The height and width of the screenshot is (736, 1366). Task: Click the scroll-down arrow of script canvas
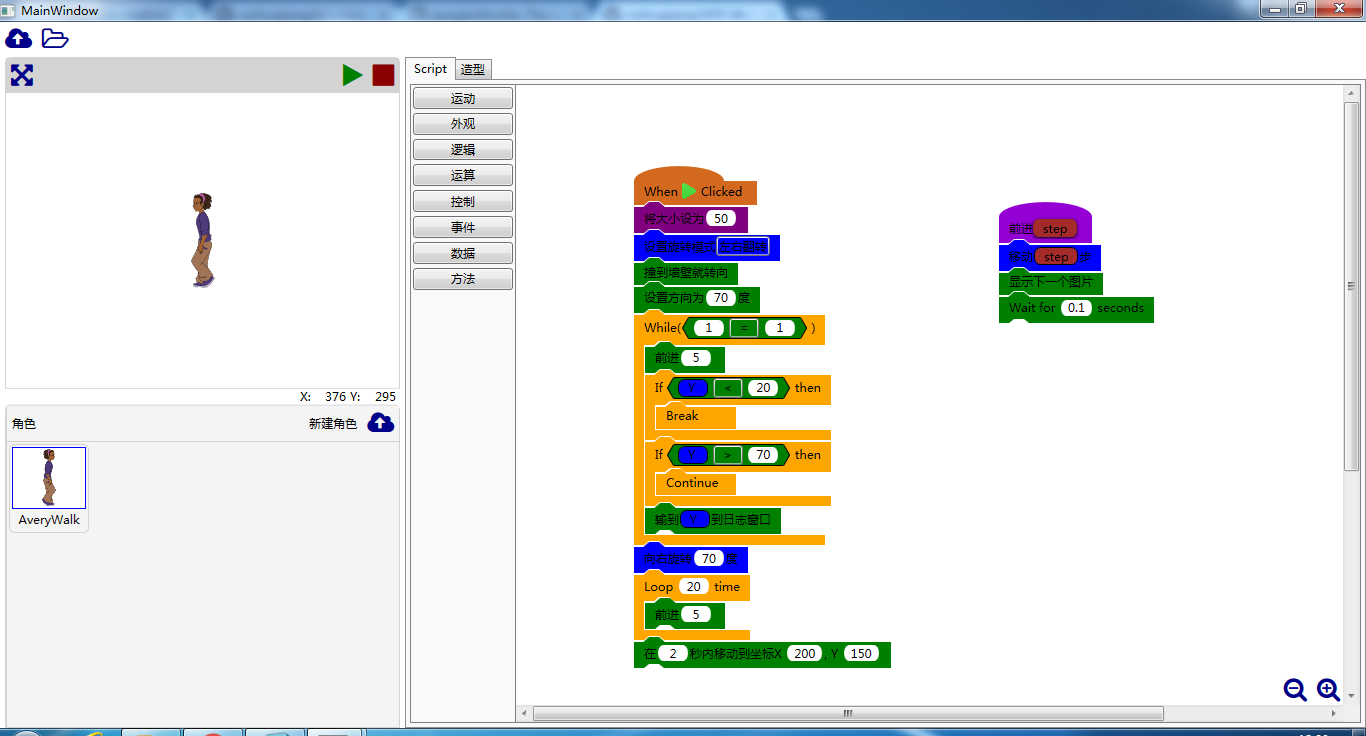click(x=1351, y=696)
